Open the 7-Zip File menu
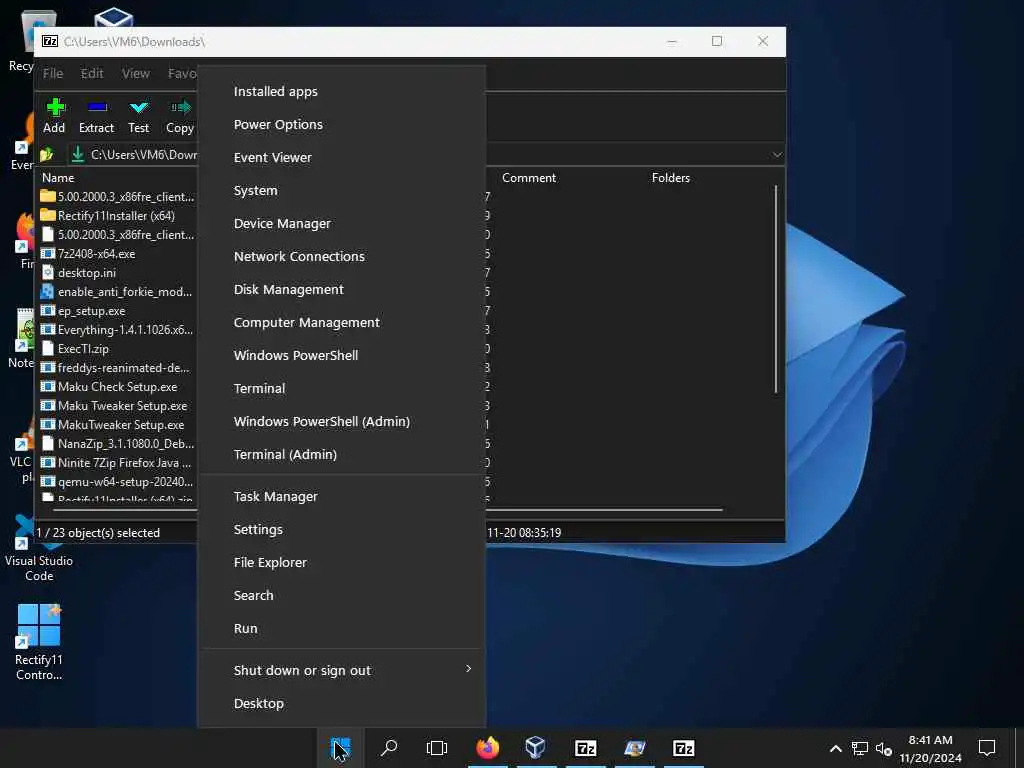 (x=53, y=74)
